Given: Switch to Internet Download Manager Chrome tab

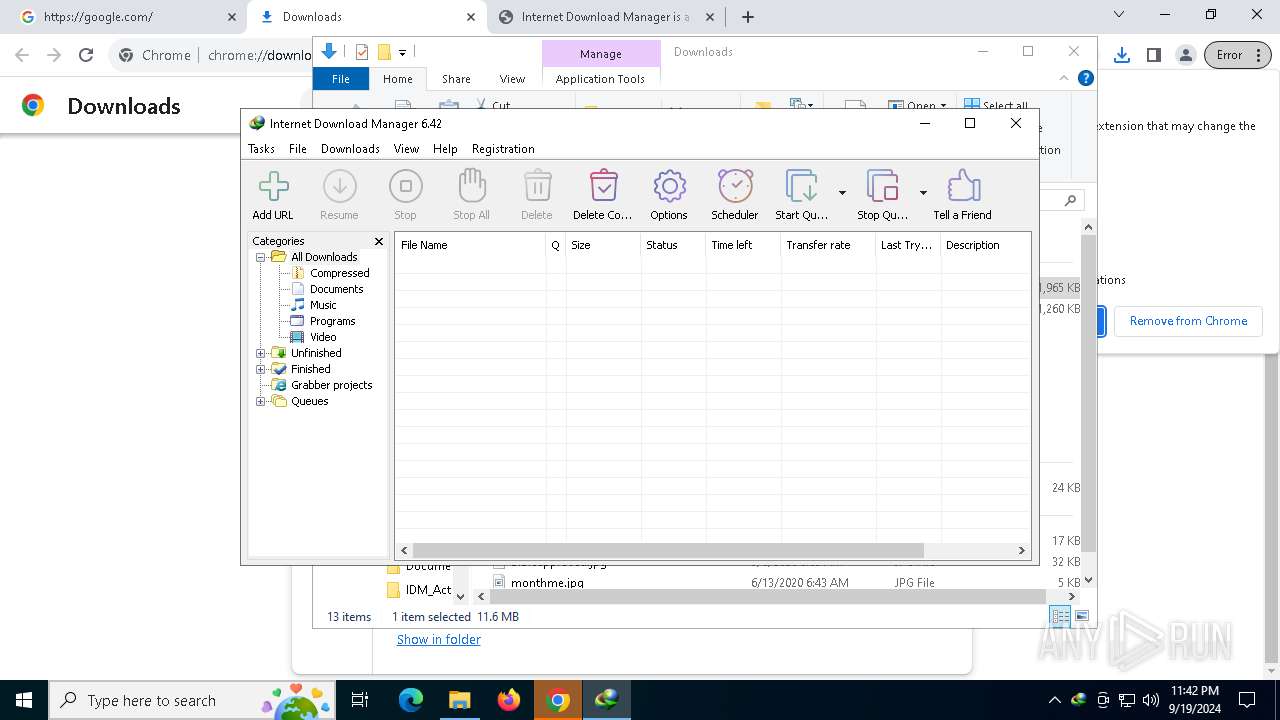Looking at the screenshot, I should [605, 17].
